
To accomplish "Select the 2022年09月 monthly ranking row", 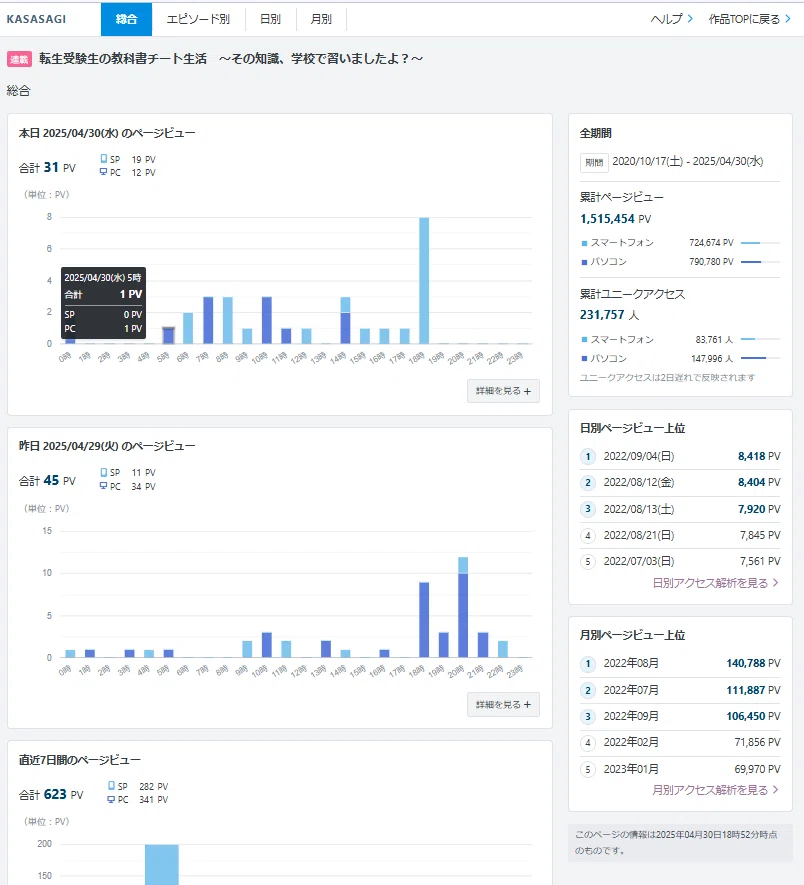I will point(680,717).
